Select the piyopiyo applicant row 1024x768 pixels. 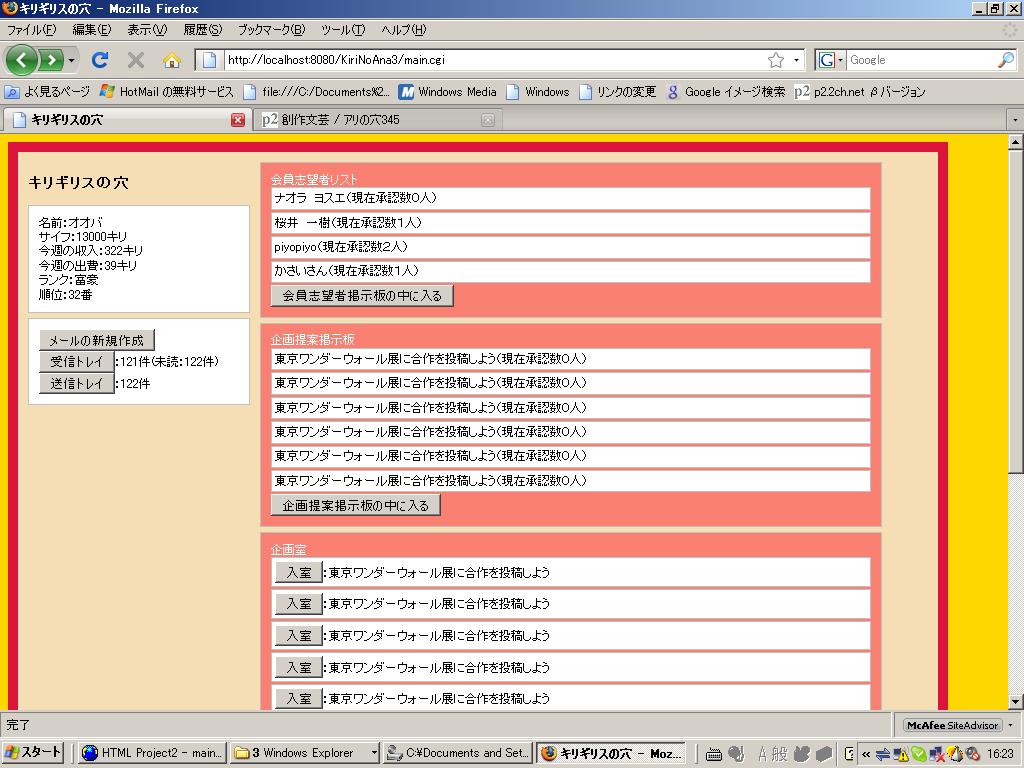[570, 247]
